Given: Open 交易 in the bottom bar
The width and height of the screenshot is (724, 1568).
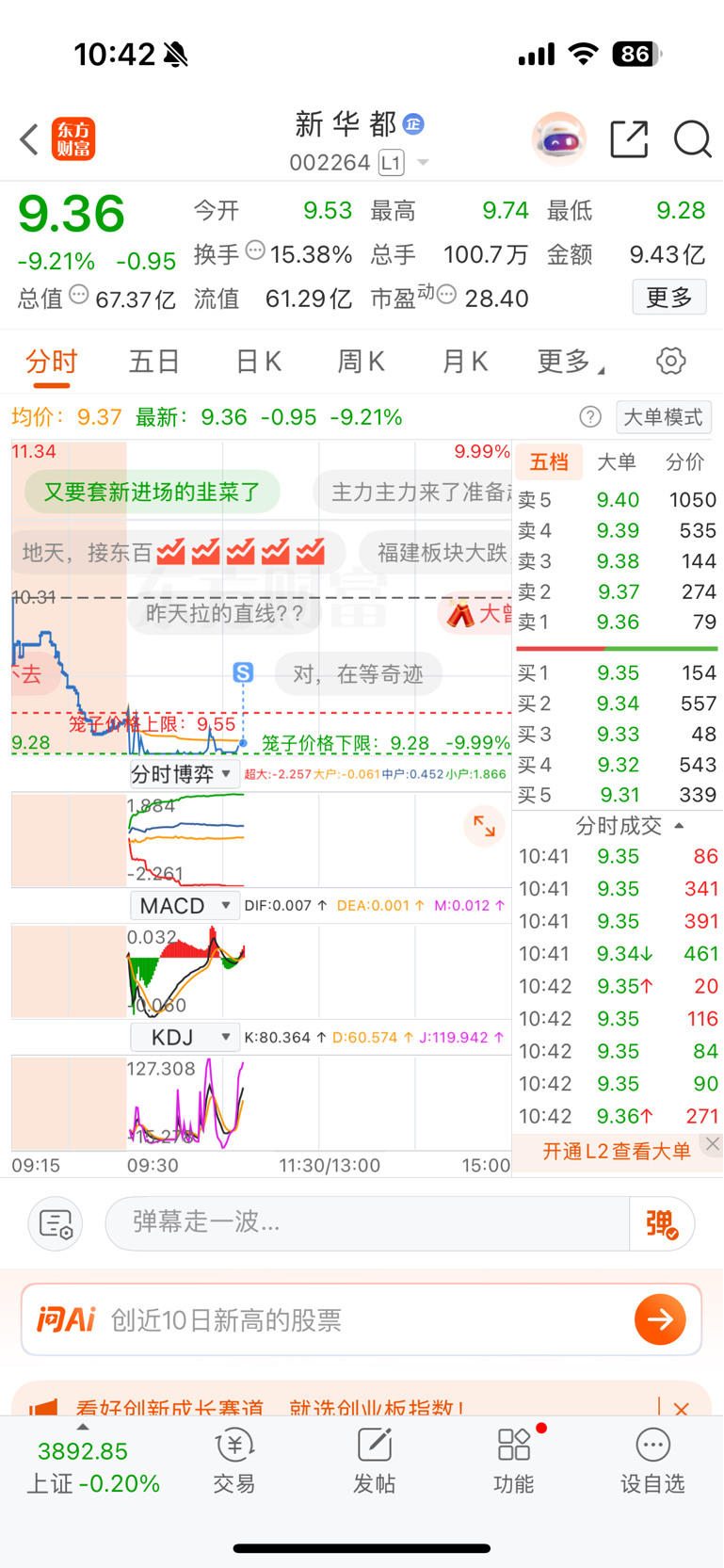Looking at the screenshot, I should 233,1461.
